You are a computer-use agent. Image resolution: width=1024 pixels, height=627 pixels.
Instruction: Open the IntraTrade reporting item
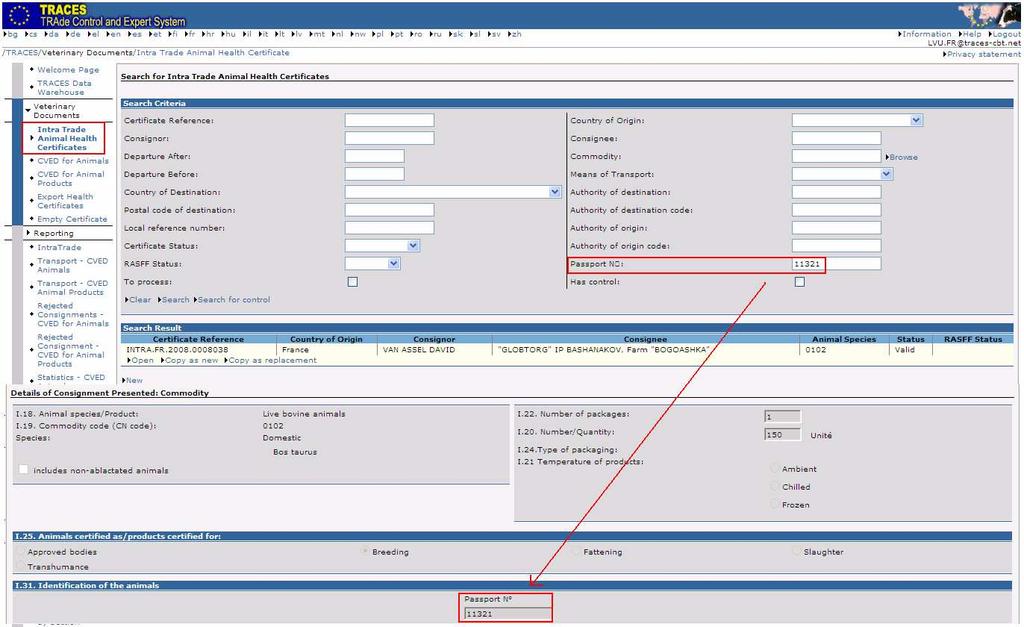click(x=59, y=248)
